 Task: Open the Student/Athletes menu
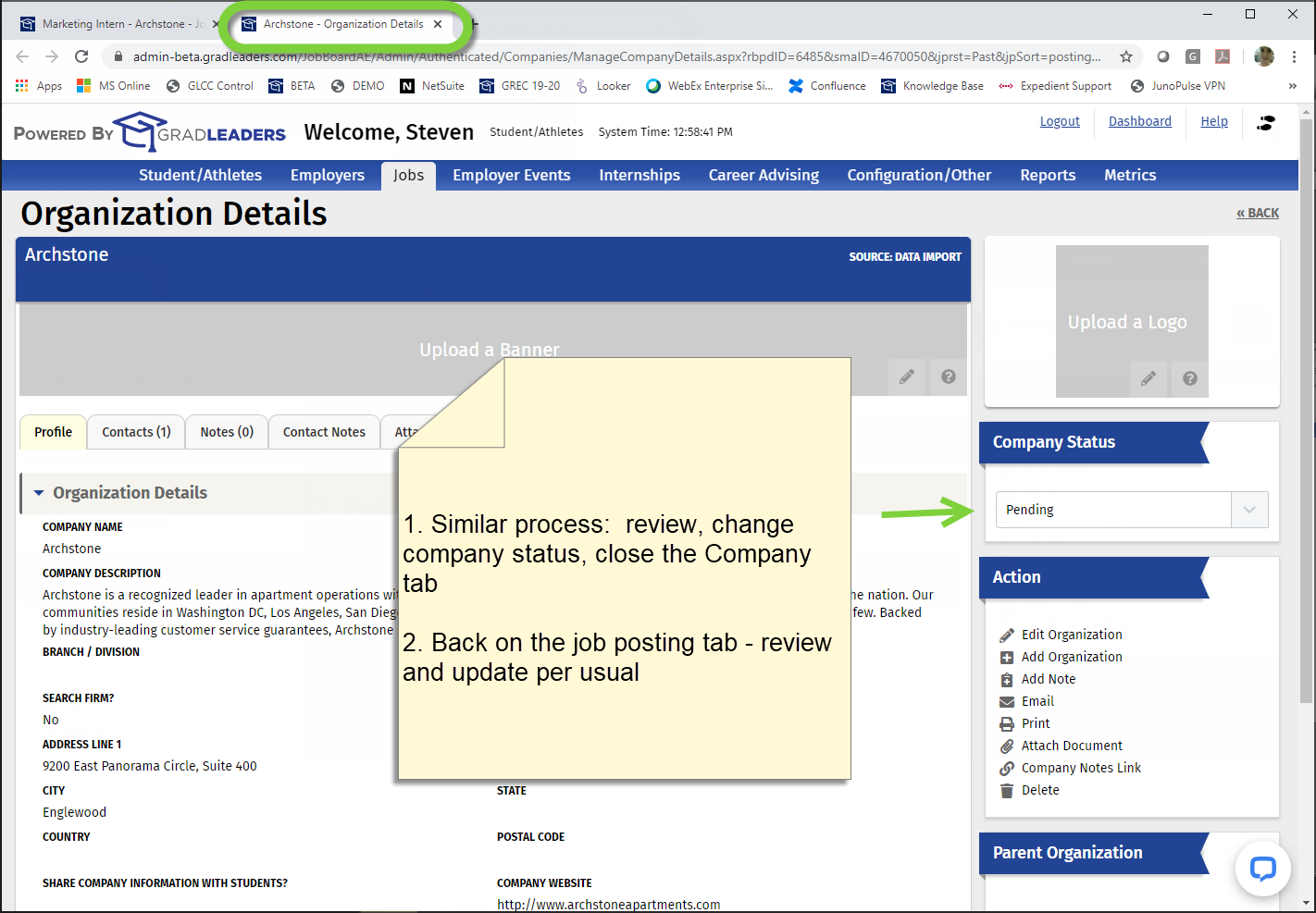coord(200,175)
